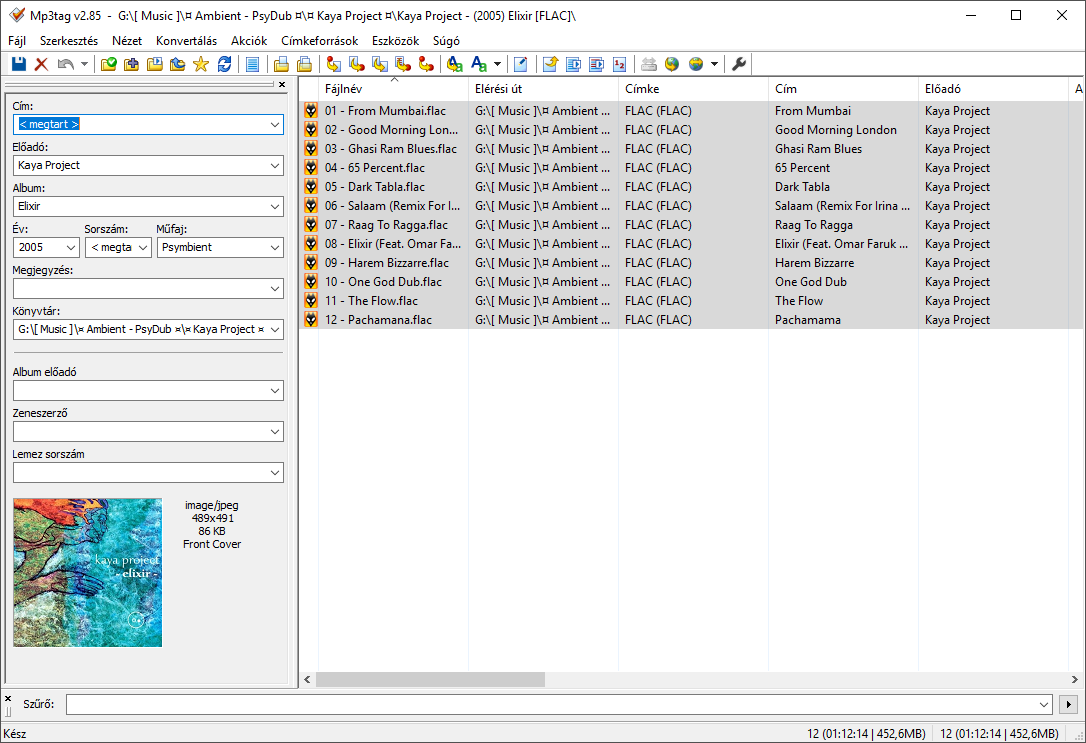Open the Címkeforrások menu
This screenshot has width=1086, height=743.
click(319, 41)
